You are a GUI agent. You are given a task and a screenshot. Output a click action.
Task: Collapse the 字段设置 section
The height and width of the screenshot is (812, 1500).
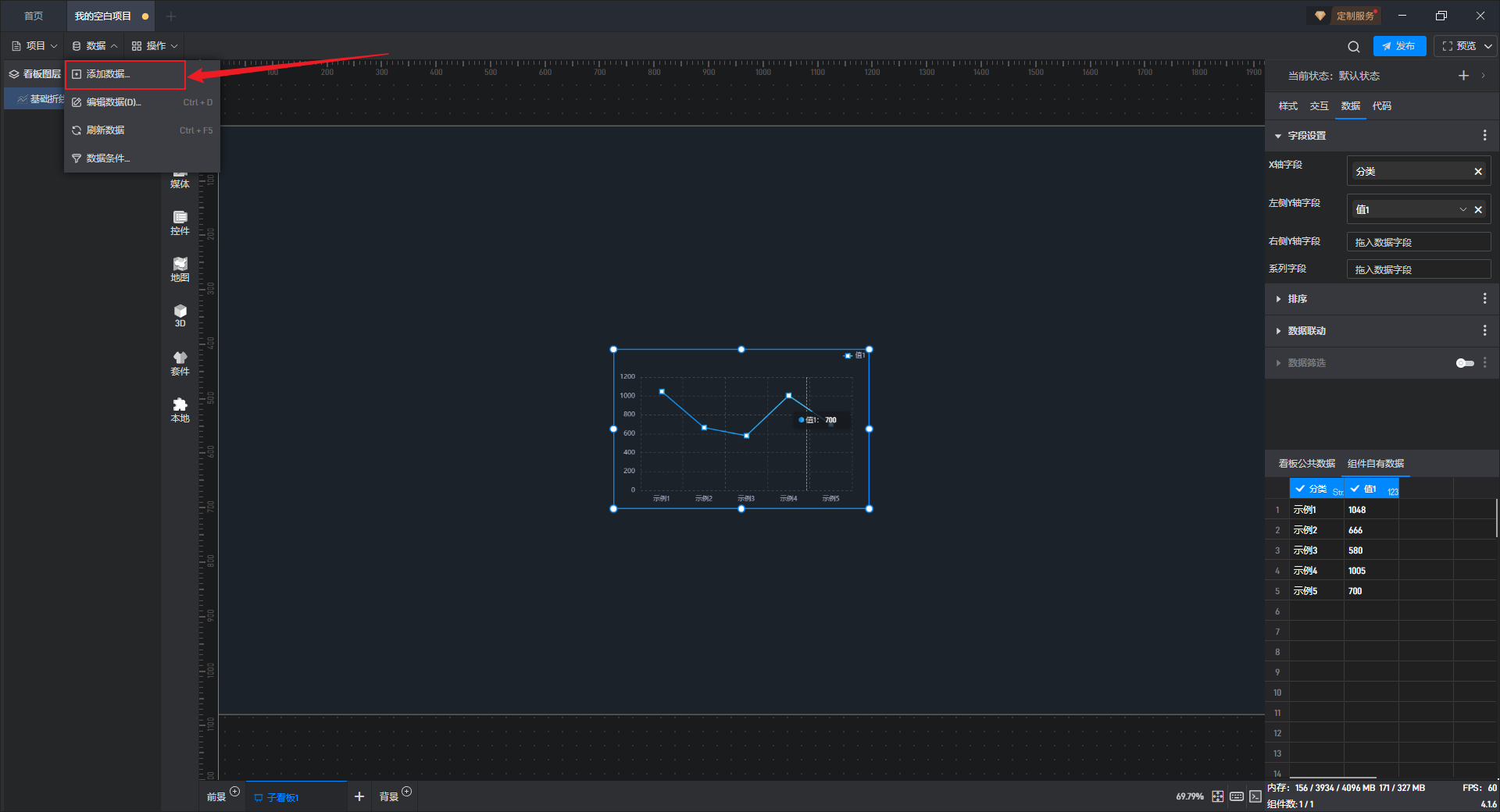(1278, 136)
